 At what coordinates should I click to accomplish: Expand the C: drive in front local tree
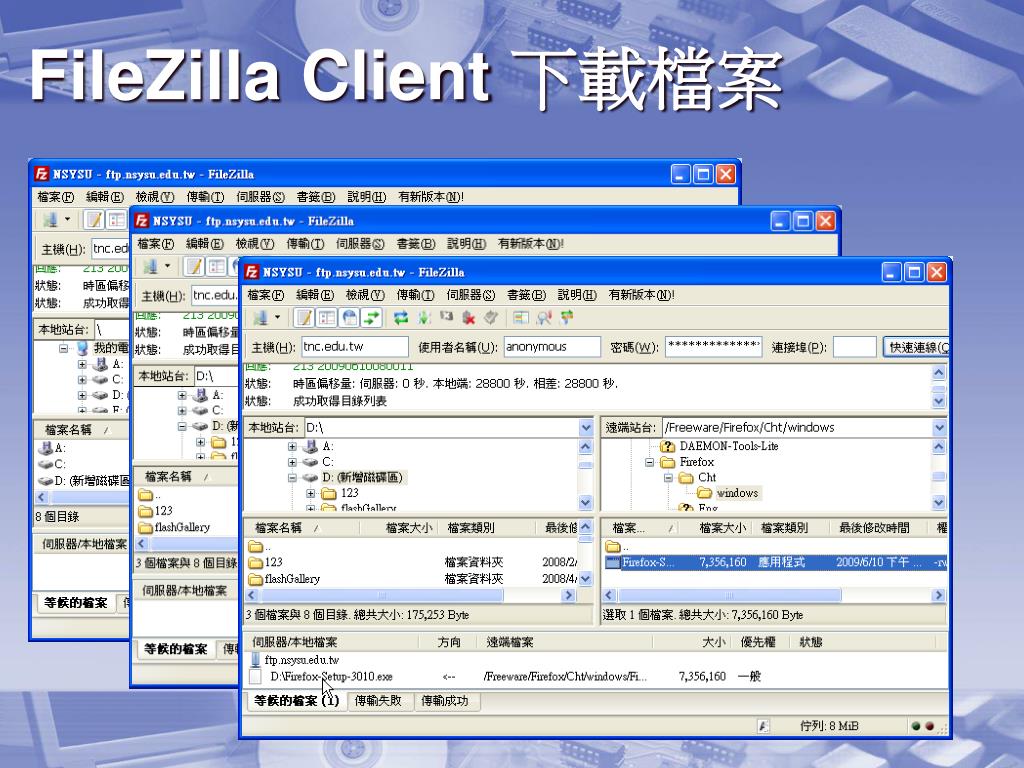[292, 462]
